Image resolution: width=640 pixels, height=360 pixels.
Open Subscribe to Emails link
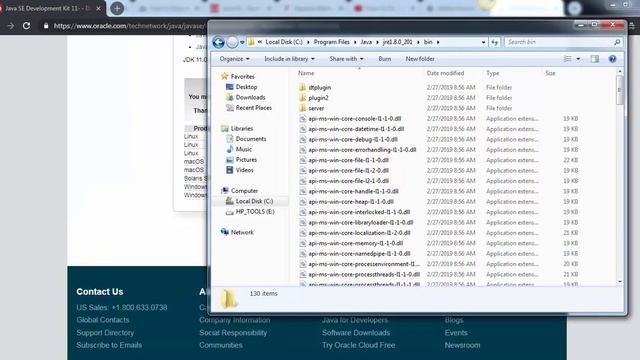(109, 345)
